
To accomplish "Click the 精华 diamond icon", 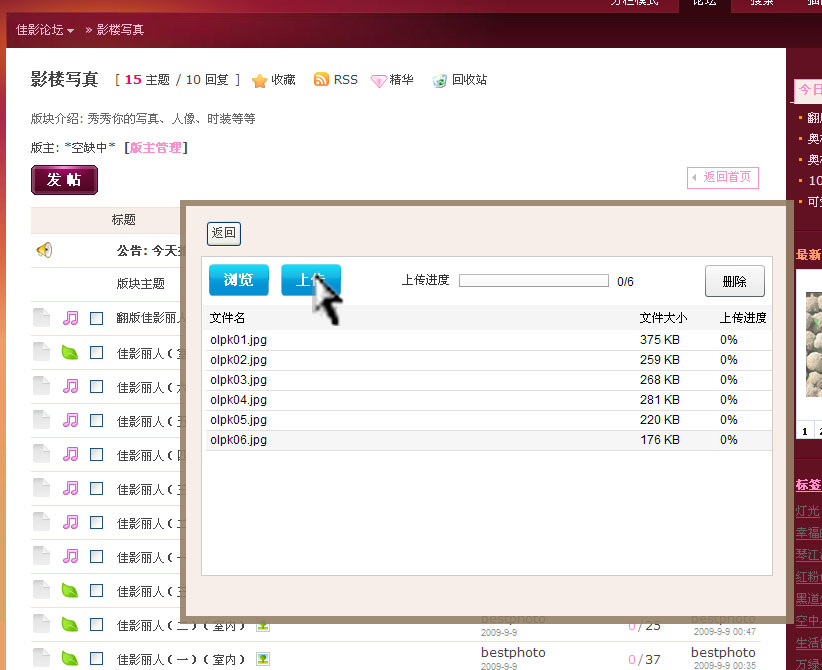I will pos(379,80).
